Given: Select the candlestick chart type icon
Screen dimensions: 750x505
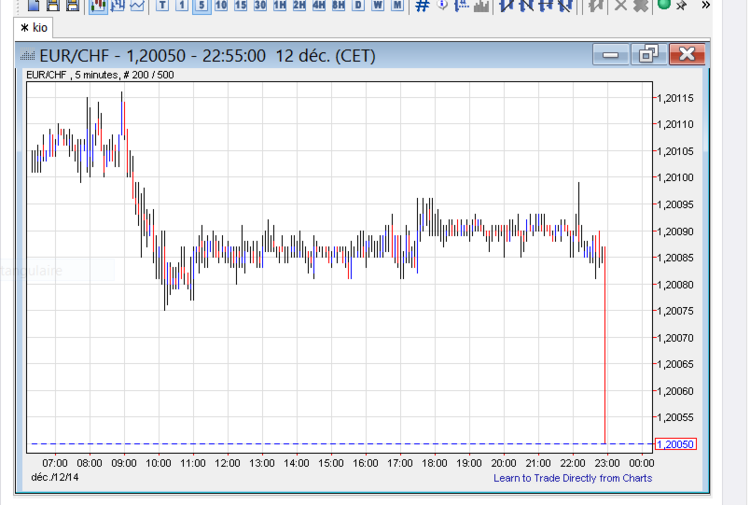Looking at the screenshot, I should click(x=98, y=6).
